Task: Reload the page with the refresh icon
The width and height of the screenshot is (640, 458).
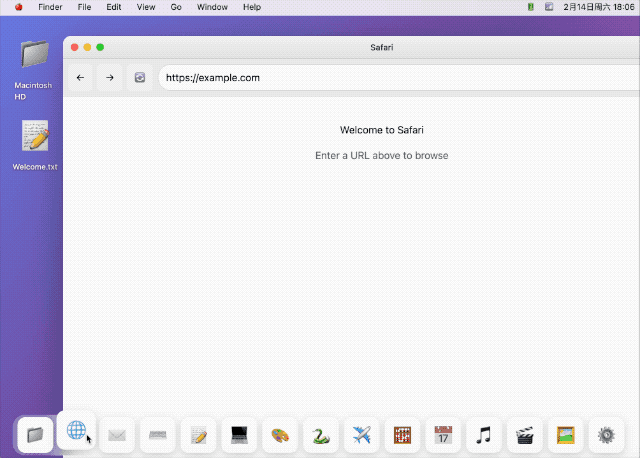Action: (140, 78)
